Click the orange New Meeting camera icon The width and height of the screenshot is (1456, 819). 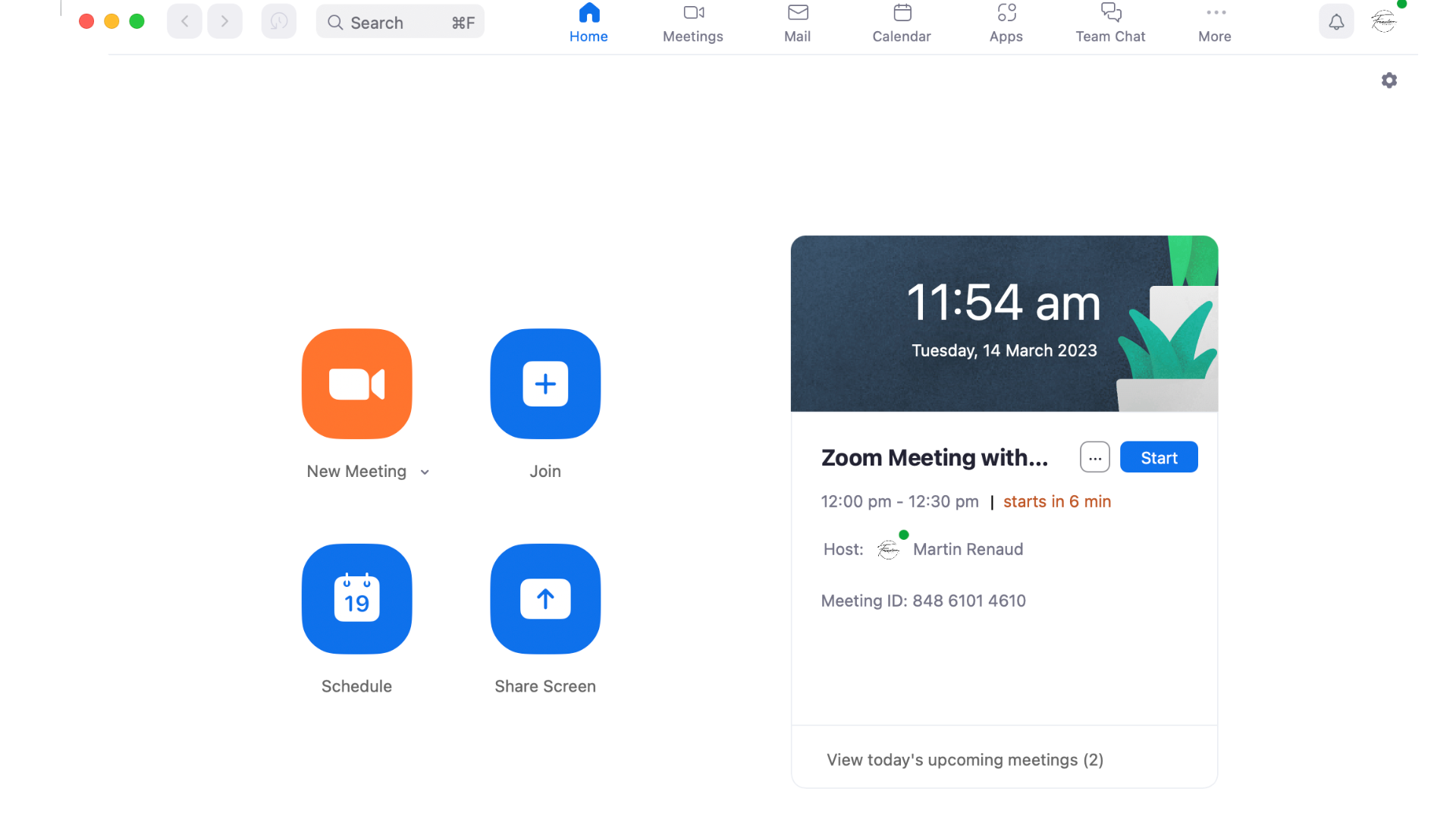pos(356,384)
